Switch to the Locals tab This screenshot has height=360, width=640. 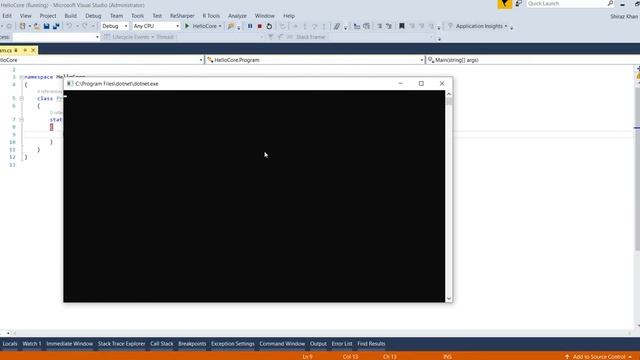pos(10,344)
